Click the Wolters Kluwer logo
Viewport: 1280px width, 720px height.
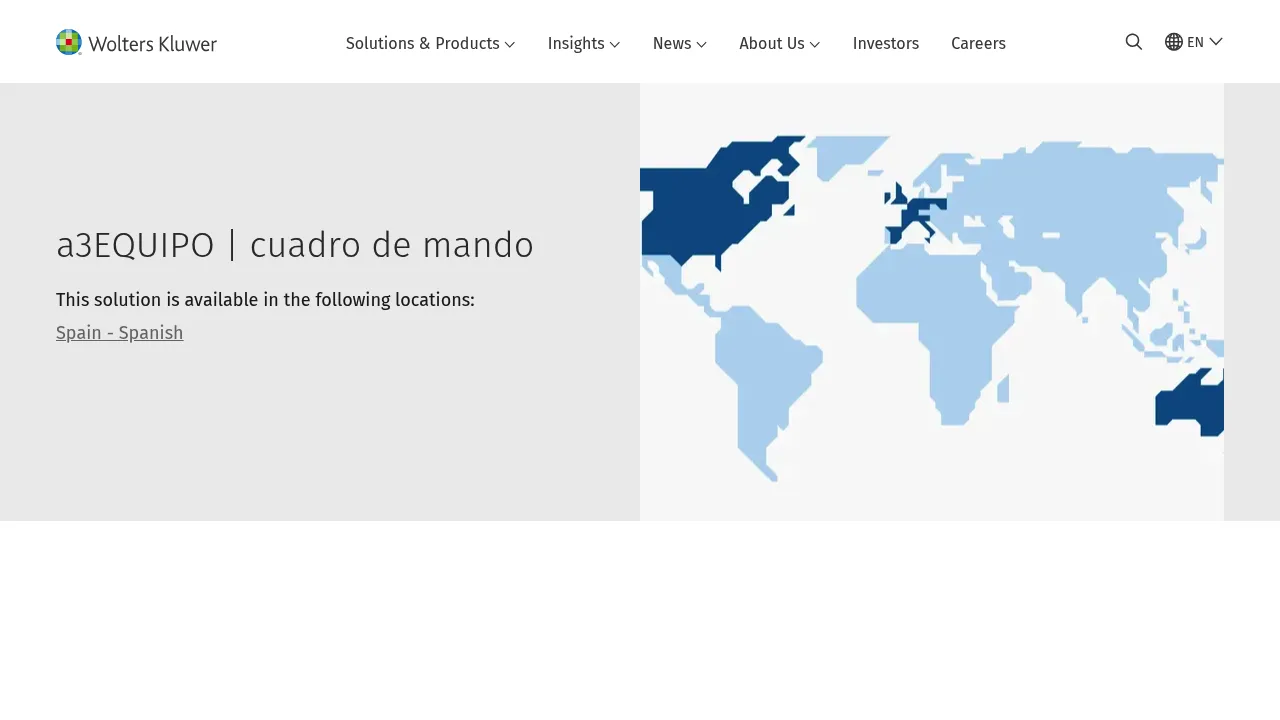tap(136, 42)
